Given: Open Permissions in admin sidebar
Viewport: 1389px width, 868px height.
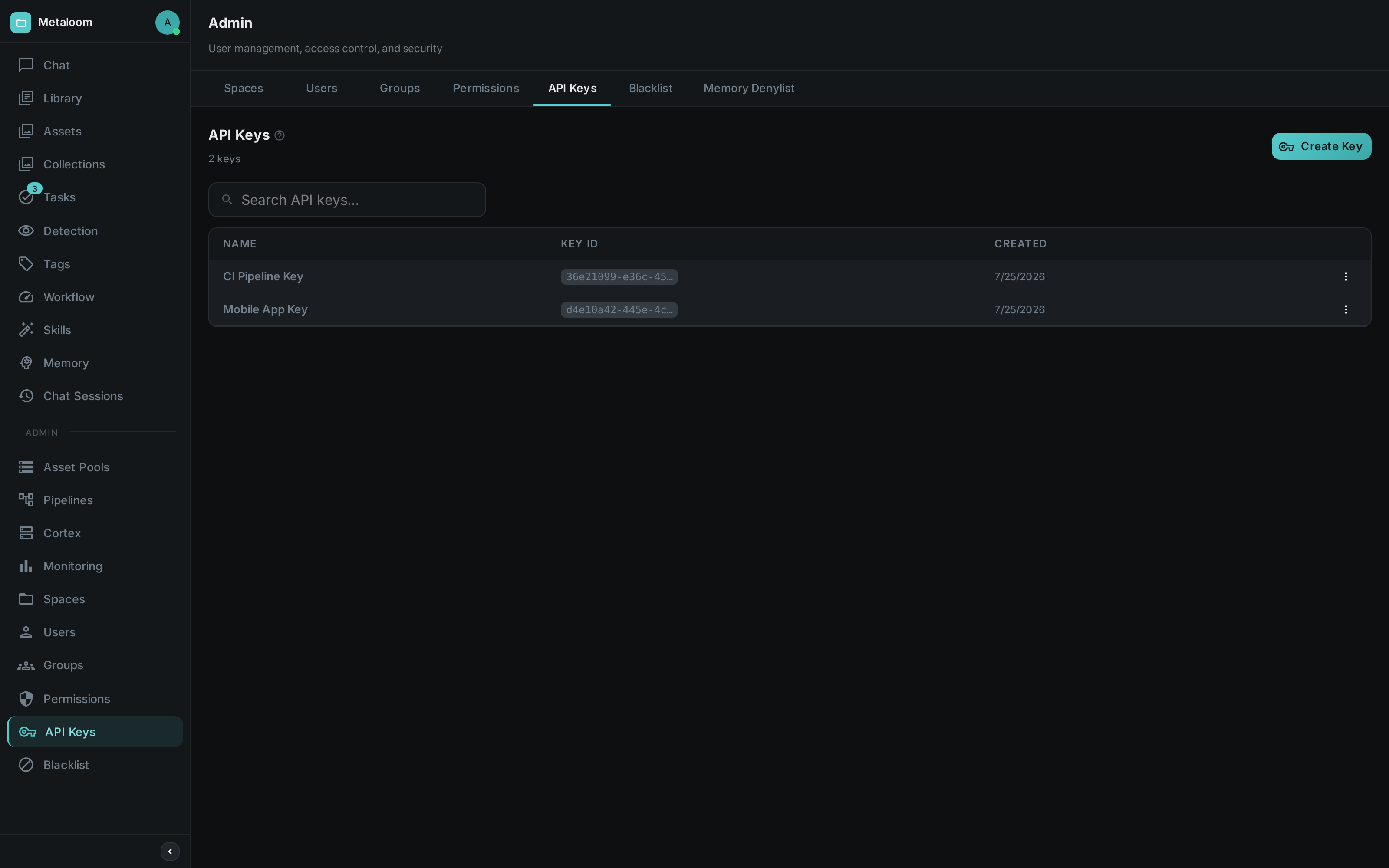Looking at the screenshot, I should coord(95,699).
